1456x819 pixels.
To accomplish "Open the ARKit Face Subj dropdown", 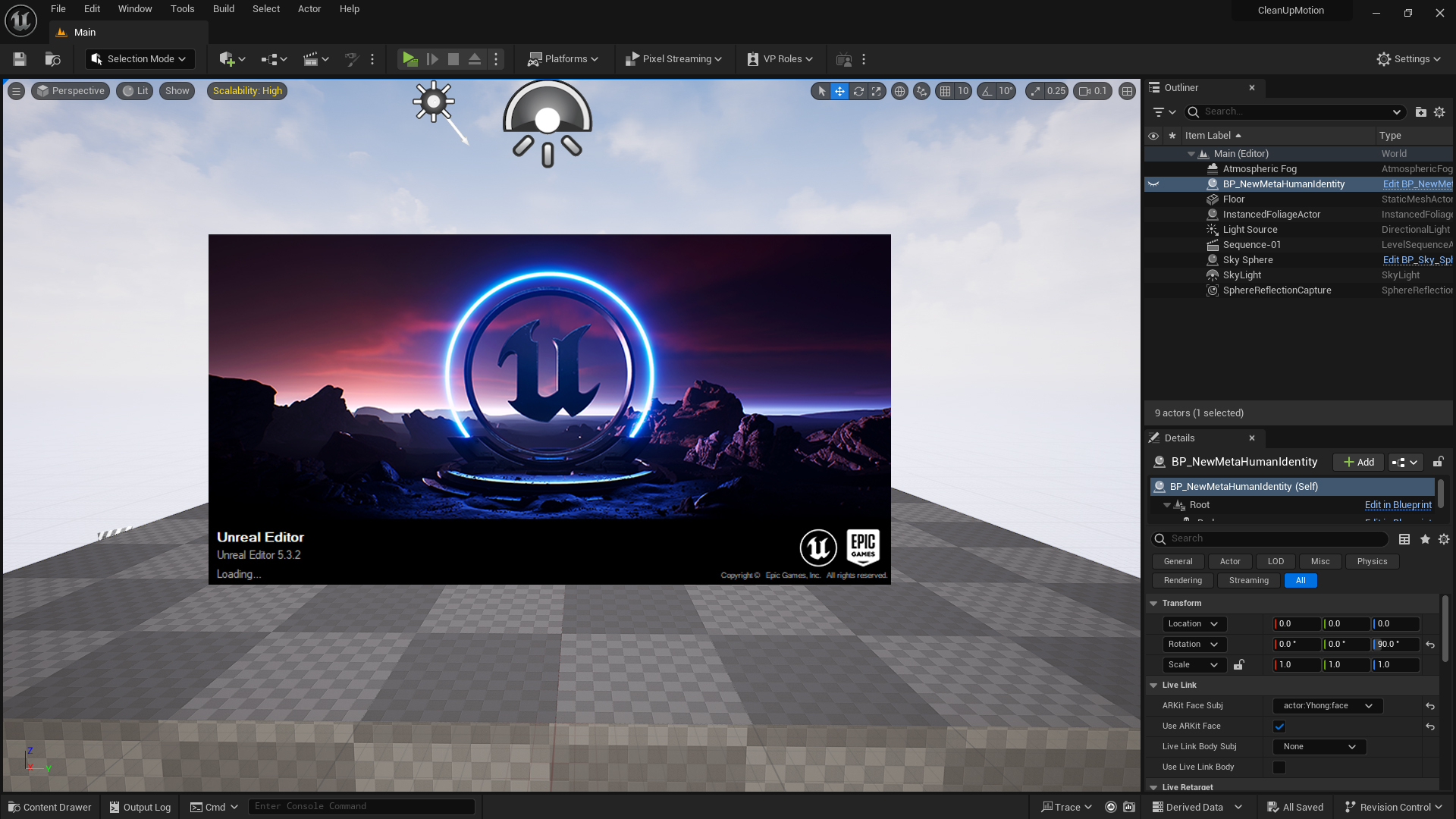I will [1327, 706].
